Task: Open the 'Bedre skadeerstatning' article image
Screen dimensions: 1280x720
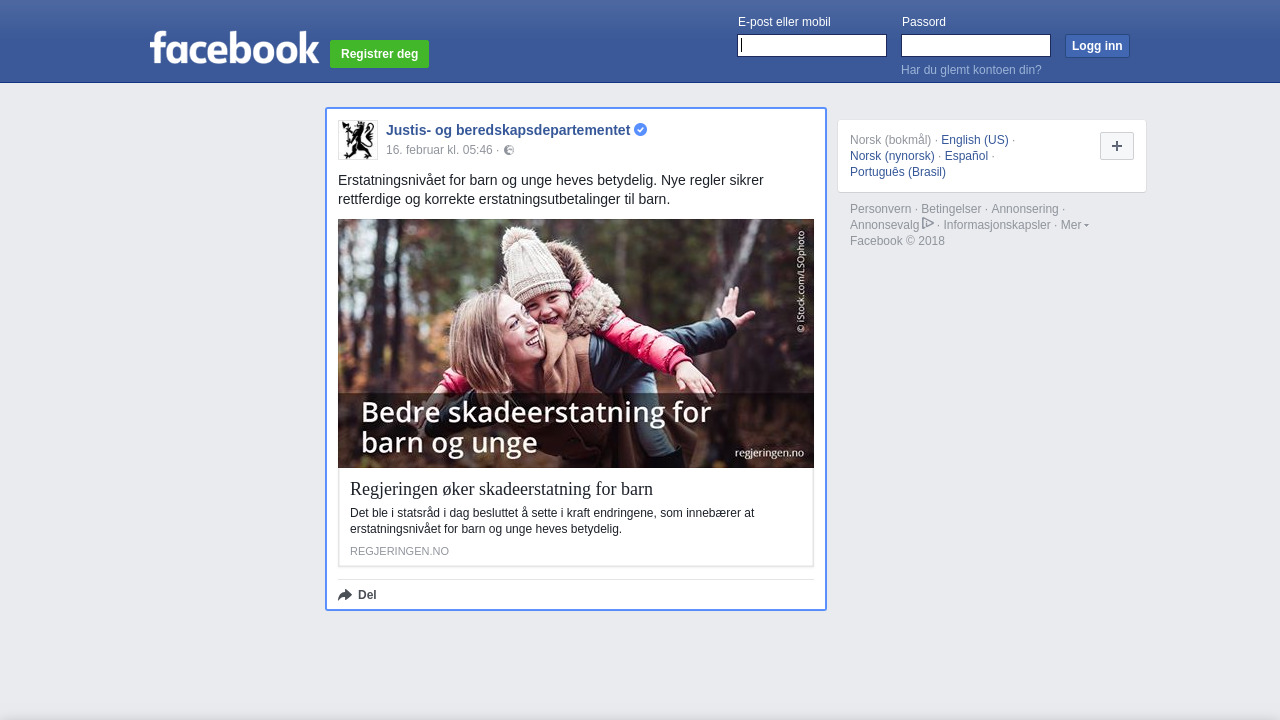Action: (576, 343)
